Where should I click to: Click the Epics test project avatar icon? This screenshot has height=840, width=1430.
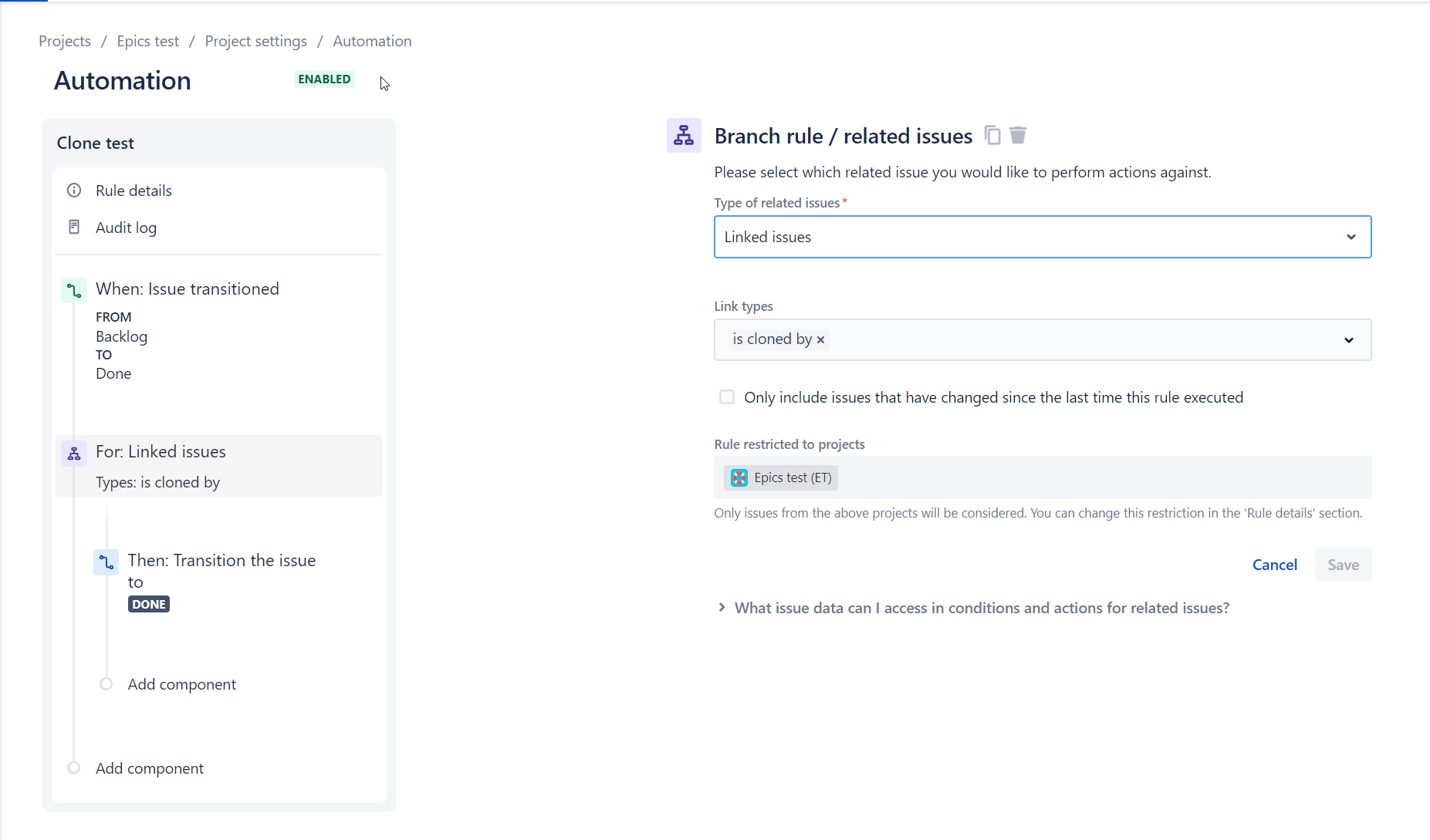click(x=739, y=477)
